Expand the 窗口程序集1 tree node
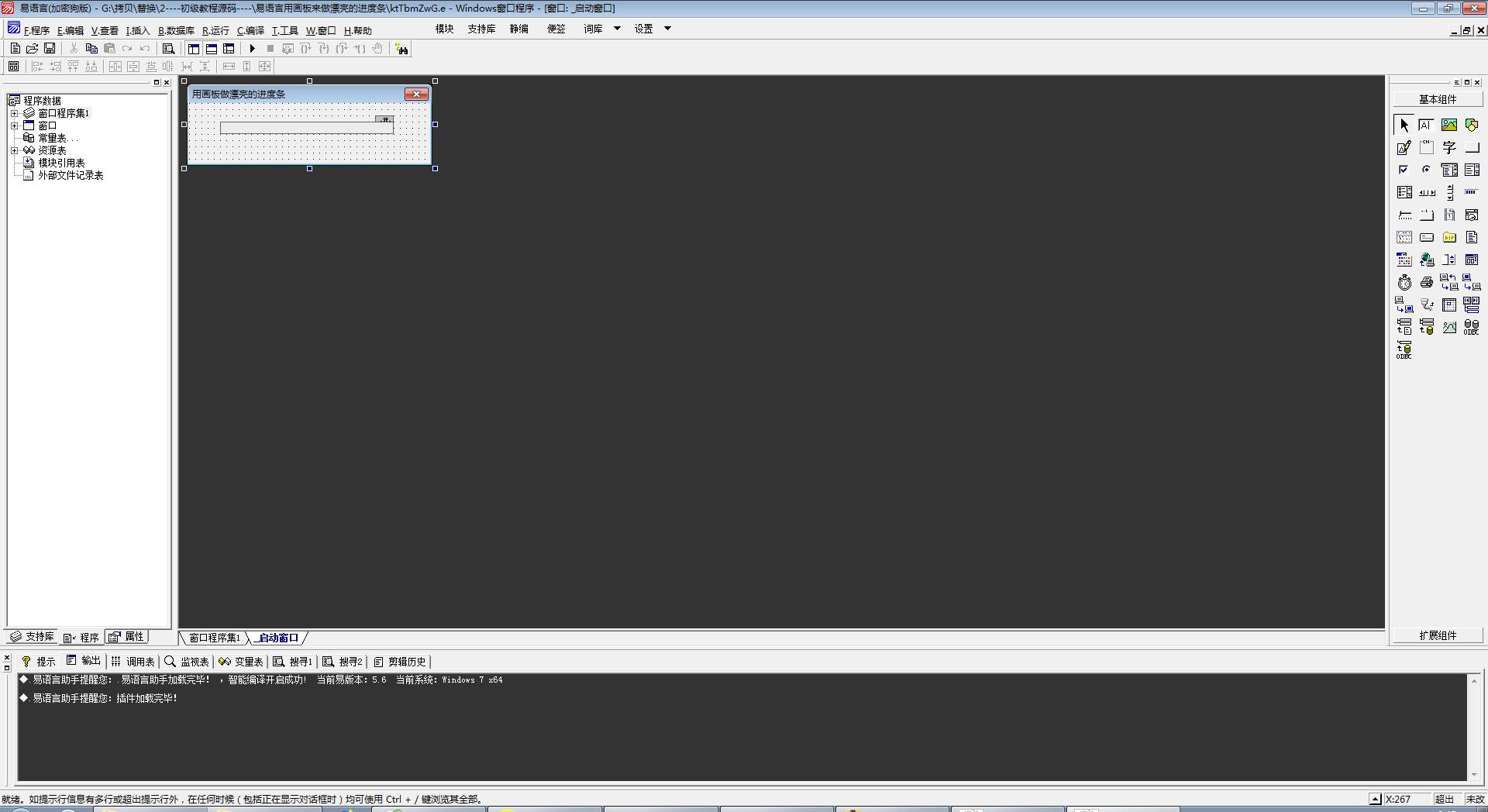 click(x=14, y=113)
